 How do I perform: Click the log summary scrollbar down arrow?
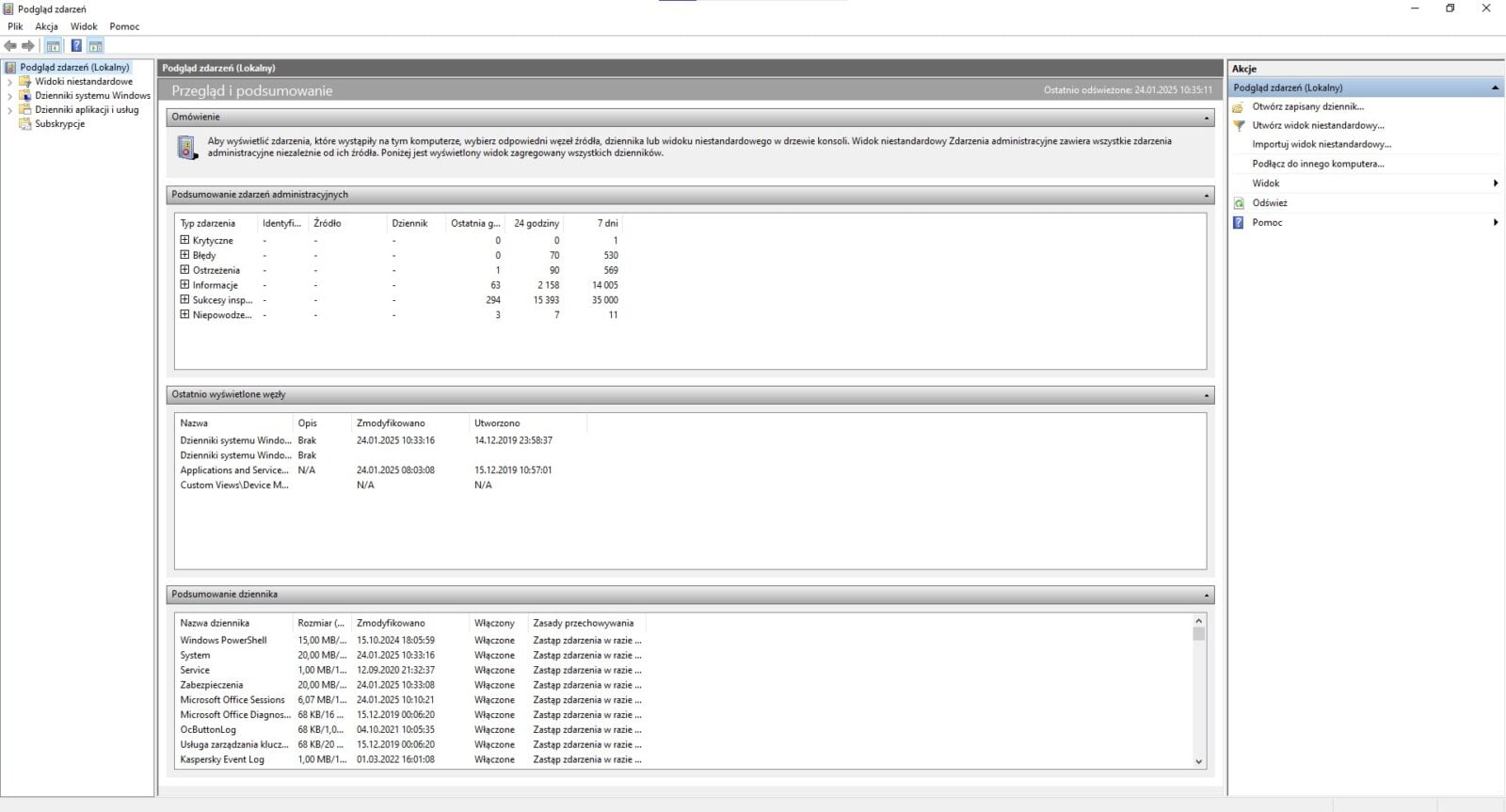pos(1198,761)
